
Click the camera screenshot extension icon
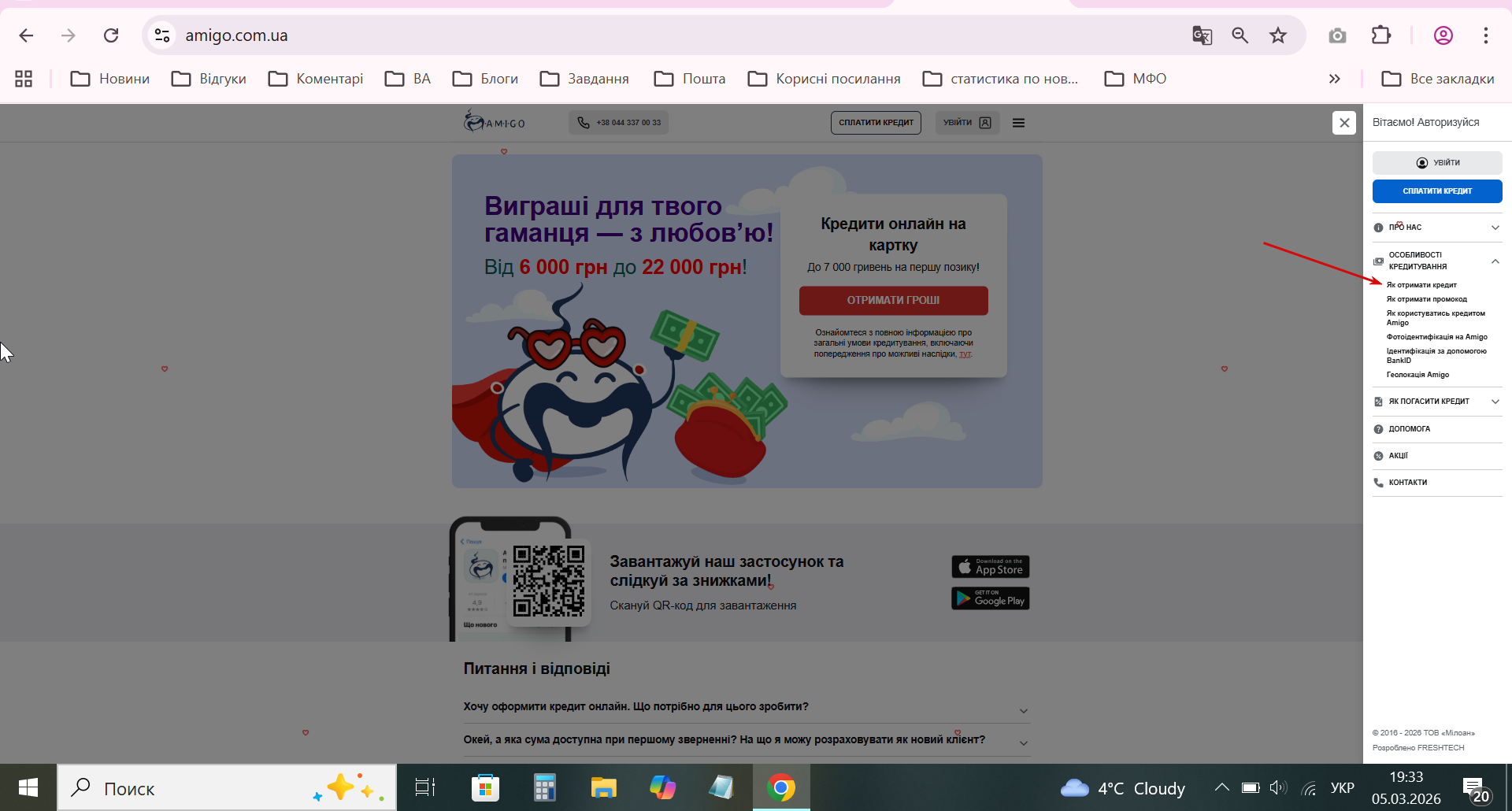coord(1337,35)
